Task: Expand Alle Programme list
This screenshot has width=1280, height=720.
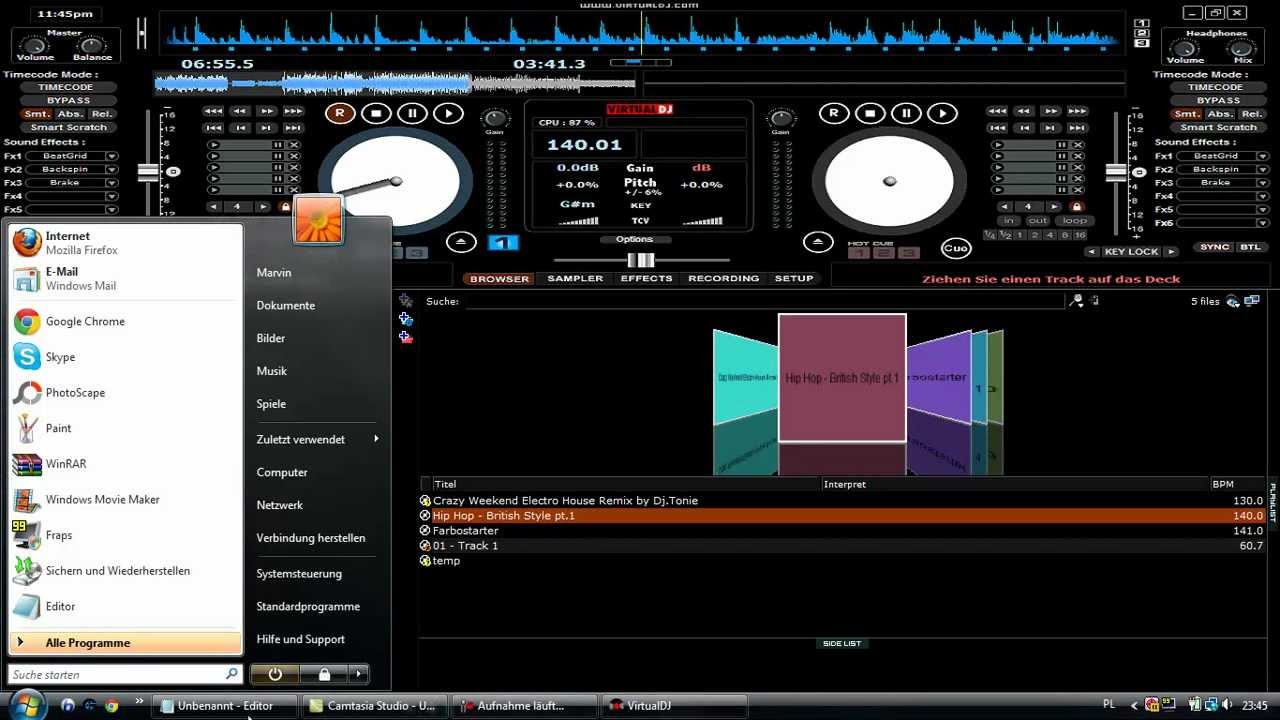Action: pos(125,643)
